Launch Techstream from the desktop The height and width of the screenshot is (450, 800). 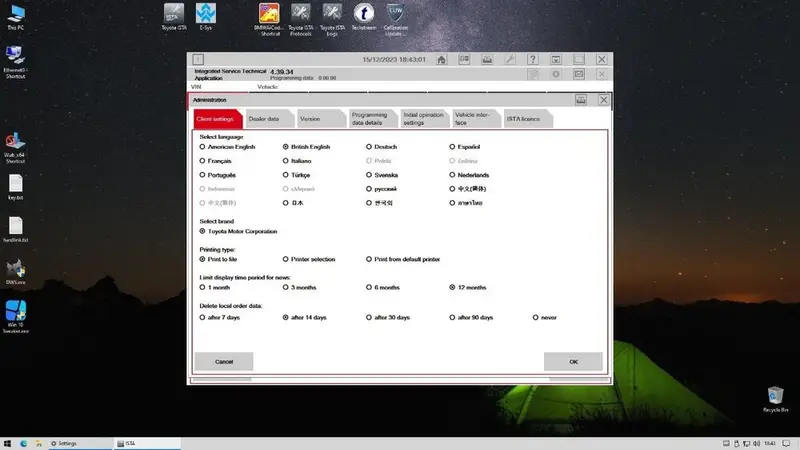point(364,17)
